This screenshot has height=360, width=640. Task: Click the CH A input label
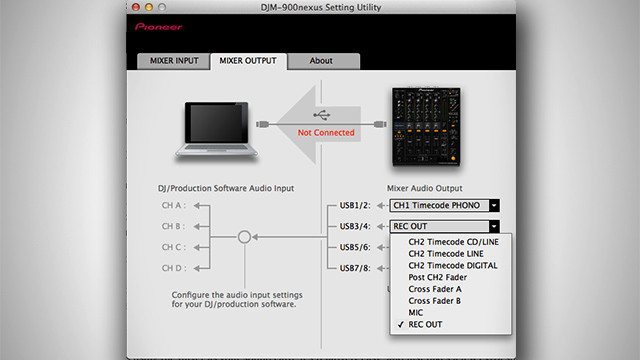(174, 205)
